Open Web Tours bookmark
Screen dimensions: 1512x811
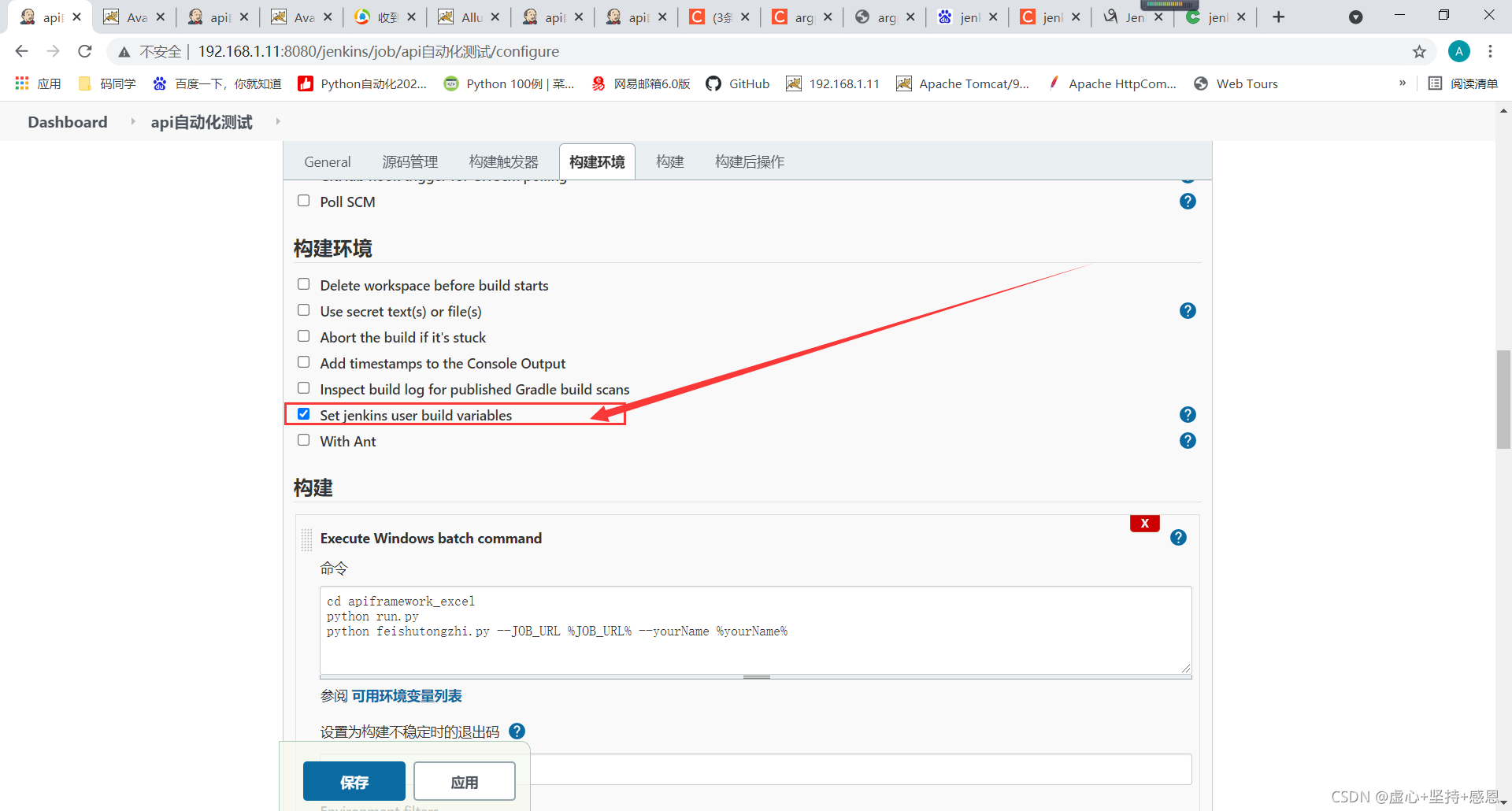[1236, 83]
